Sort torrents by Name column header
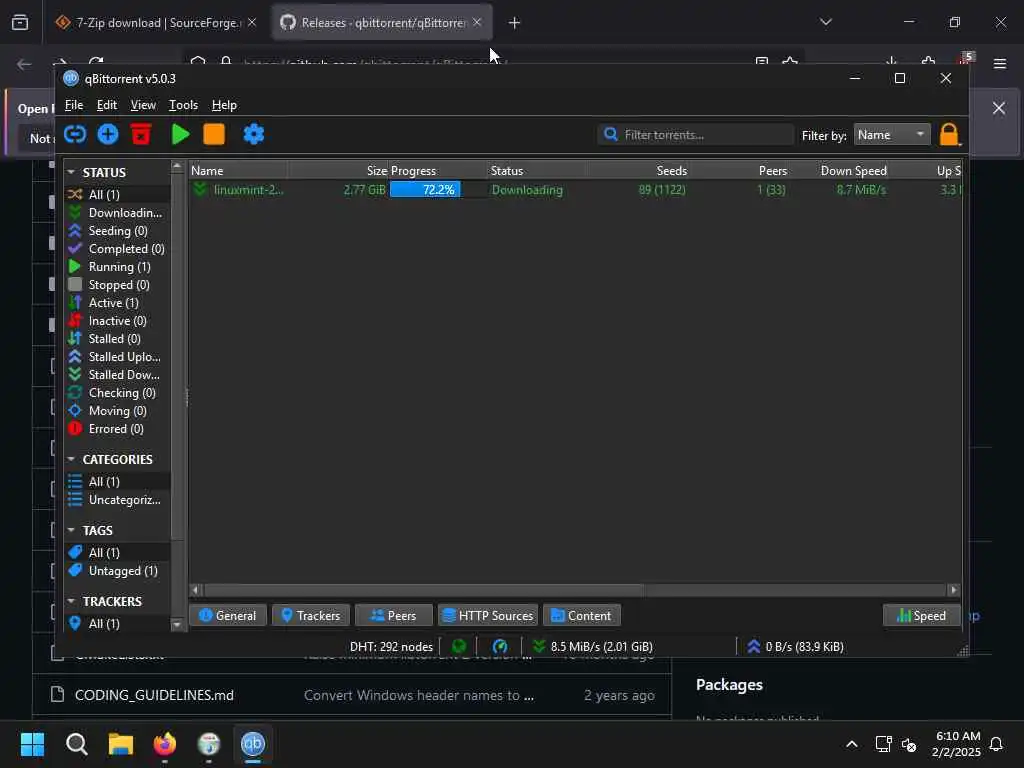This screenshot has height=768, width=1024. [x=238, y=170]
